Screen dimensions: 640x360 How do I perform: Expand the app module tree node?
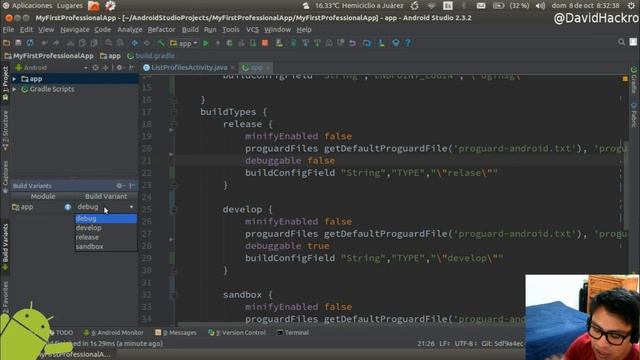(x=14, y=79)
